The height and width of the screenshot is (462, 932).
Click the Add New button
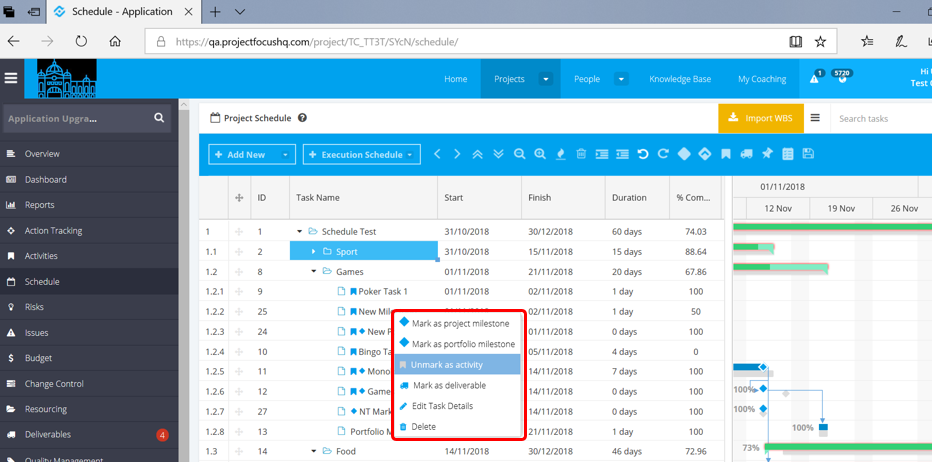click(x=245, y=155)
